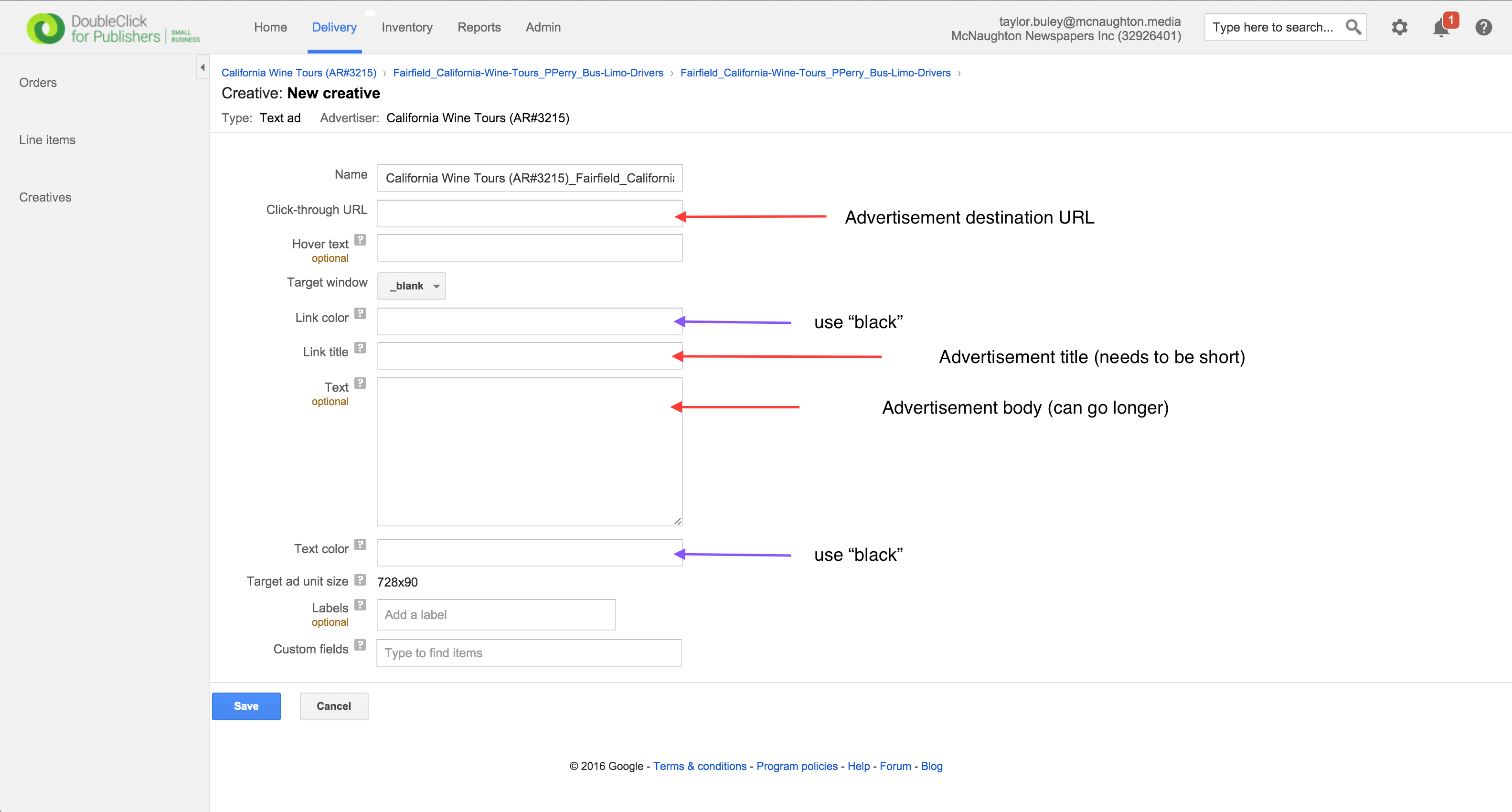
Task: Open the notifications bell icon
Action: click(x=1440, y=28)
